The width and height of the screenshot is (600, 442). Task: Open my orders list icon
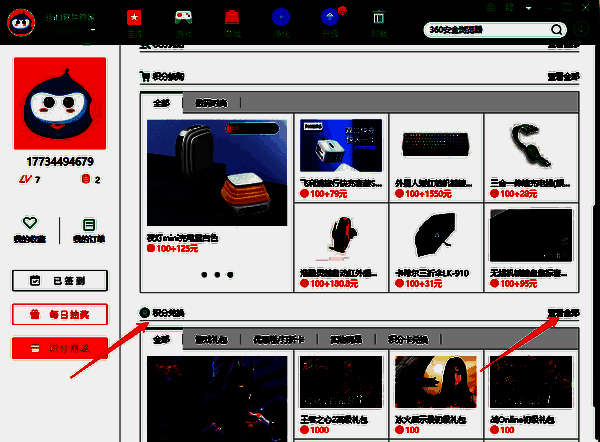(x=89, y=225)
